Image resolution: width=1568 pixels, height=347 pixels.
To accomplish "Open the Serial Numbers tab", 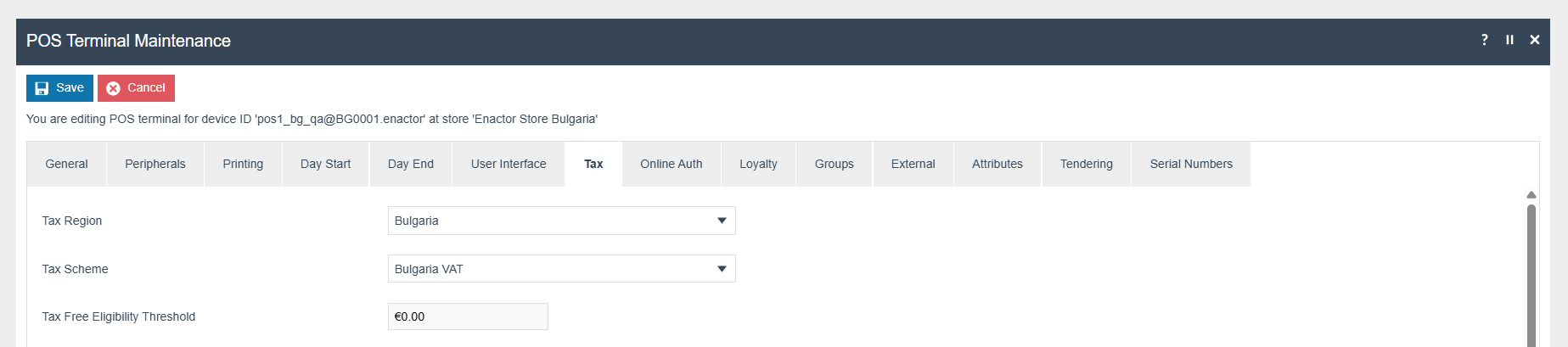I will coord(1190,164).
